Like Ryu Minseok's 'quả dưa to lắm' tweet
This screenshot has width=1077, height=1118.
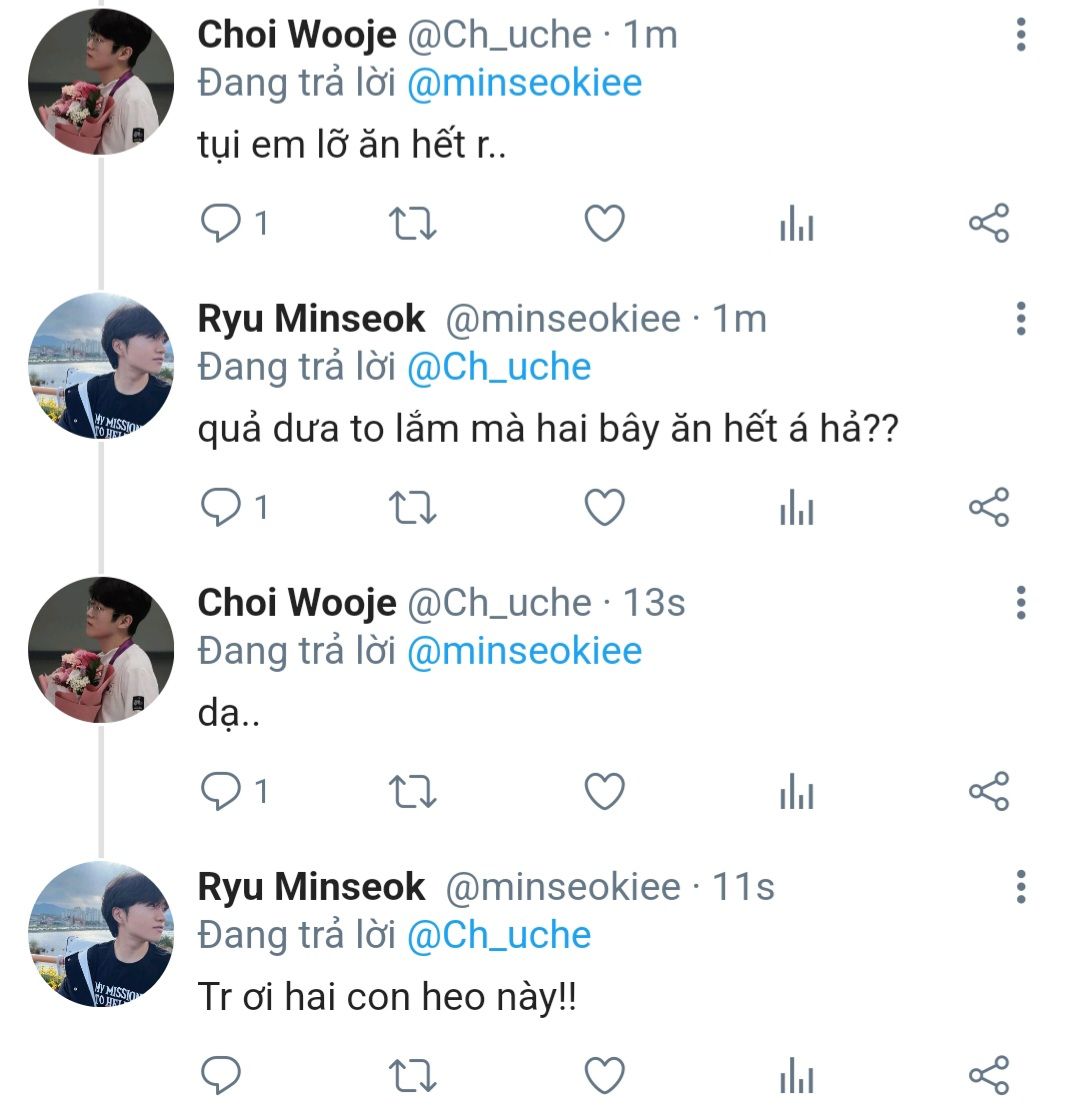point(605,507)
